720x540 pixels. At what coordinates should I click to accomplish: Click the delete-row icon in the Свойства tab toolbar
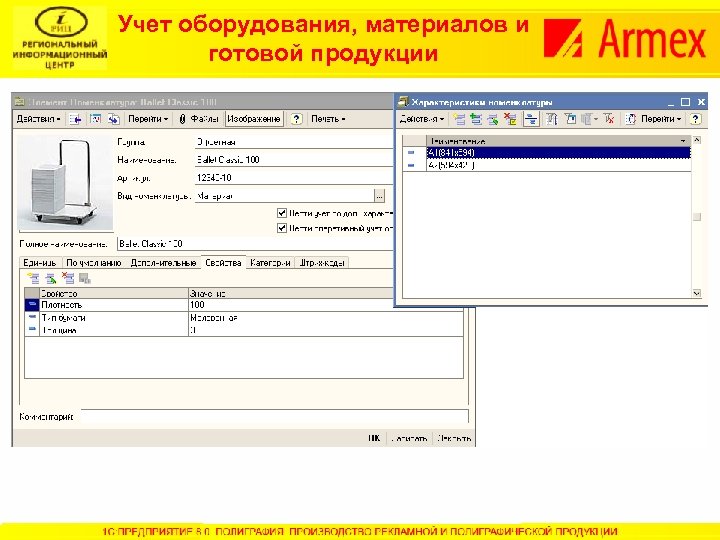(x=68, y=278)
